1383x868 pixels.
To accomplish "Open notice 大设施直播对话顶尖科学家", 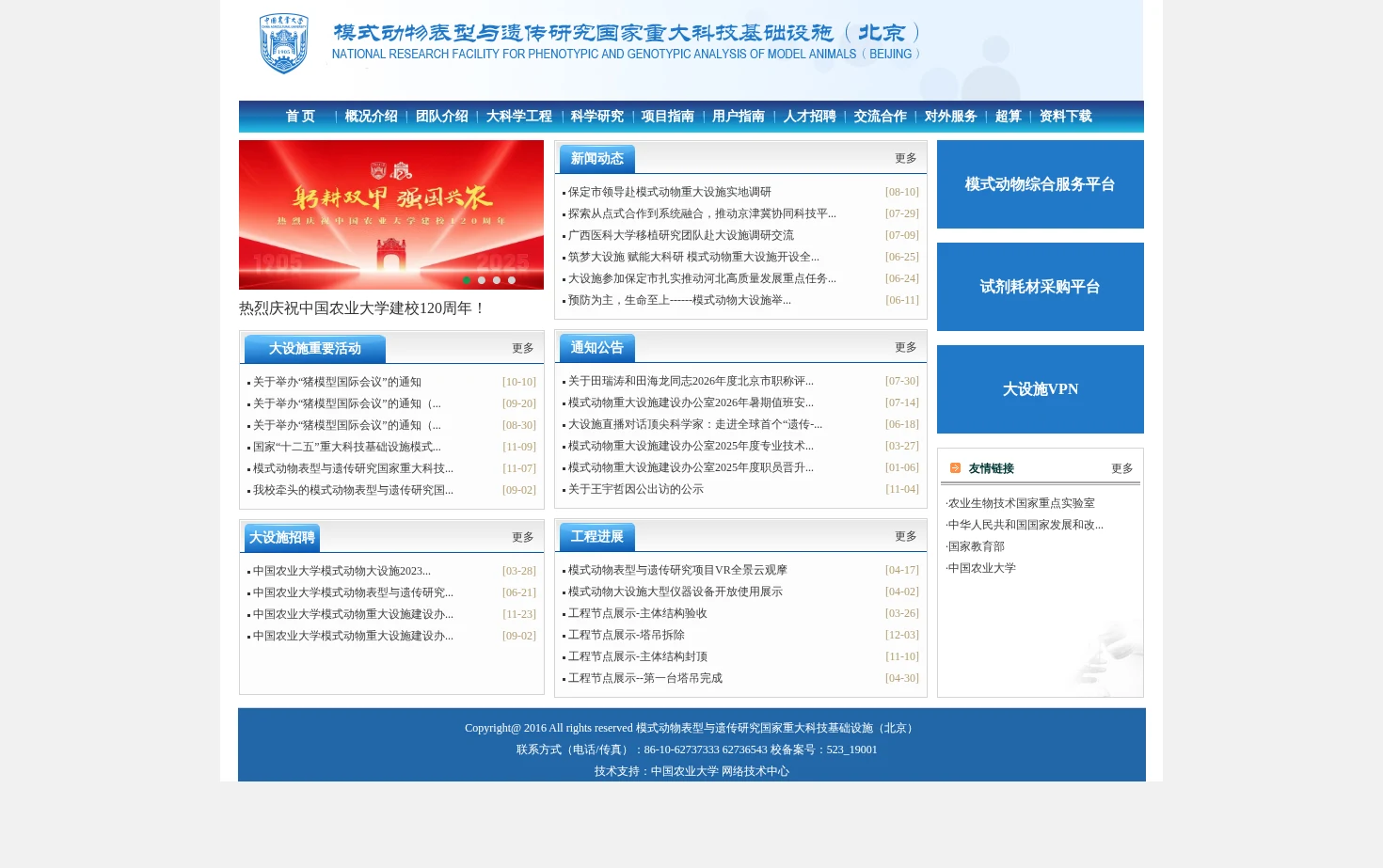I will point(694,424).
